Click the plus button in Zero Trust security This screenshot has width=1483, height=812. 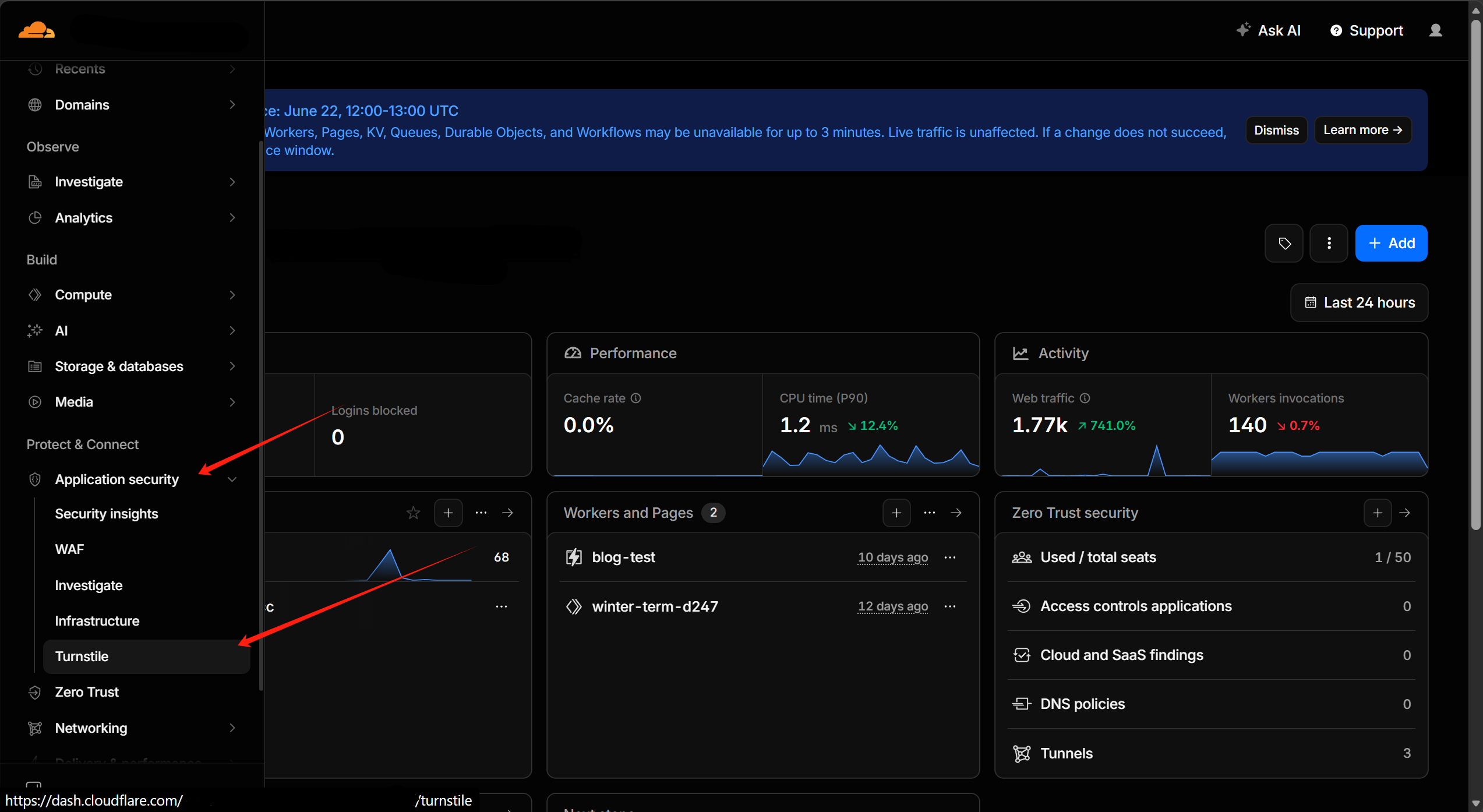tap(1378, 513)
